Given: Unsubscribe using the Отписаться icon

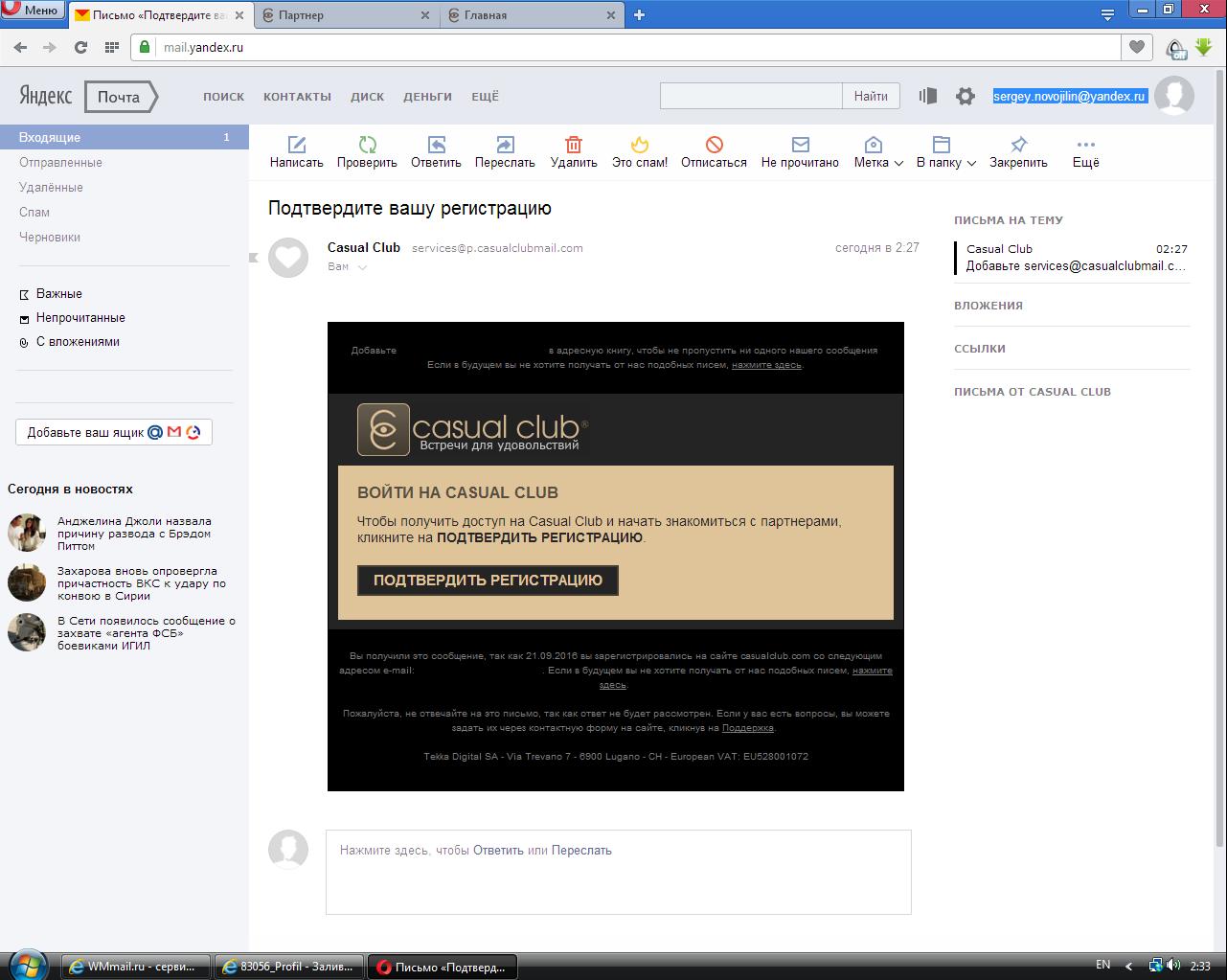Looking at the screenshot, I should tap(714, 152).
